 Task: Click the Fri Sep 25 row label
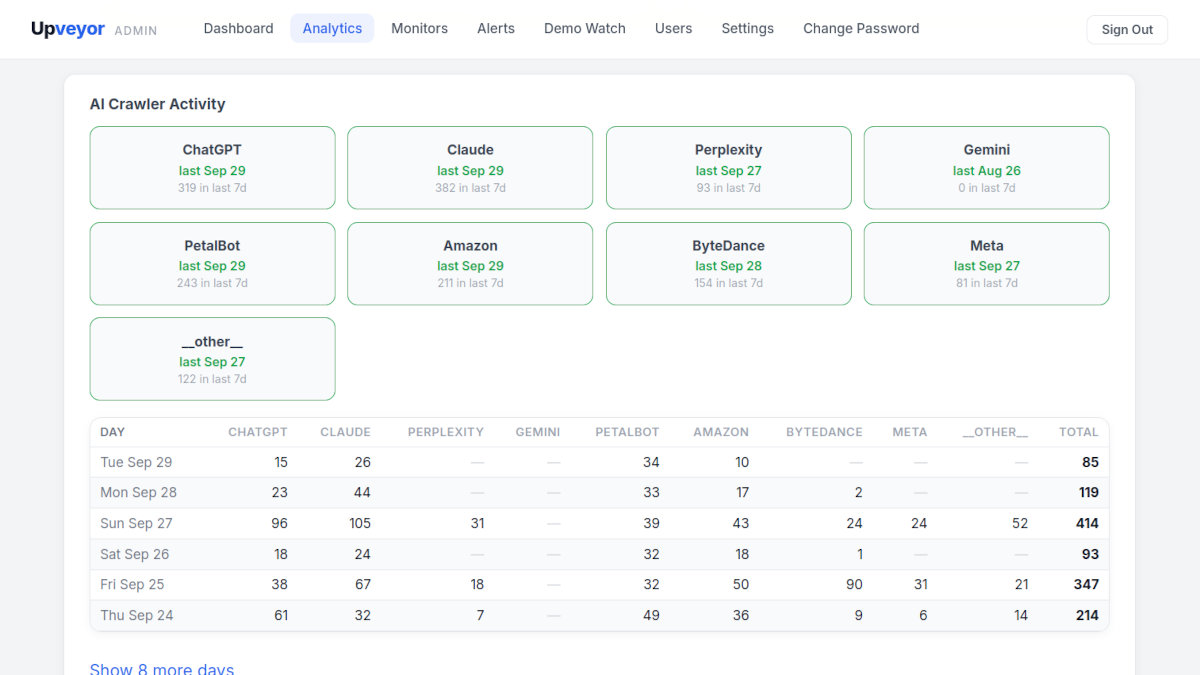click(132, 584)
